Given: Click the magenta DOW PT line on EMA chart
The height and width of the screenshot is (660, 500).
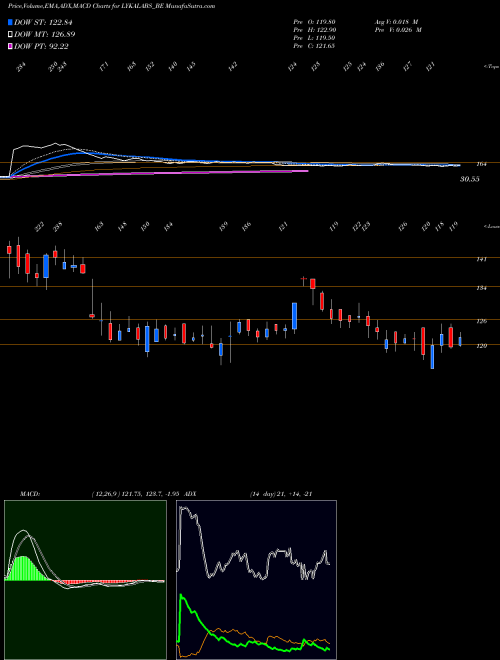Looking at the screenshot, I should tap(160, 173).
